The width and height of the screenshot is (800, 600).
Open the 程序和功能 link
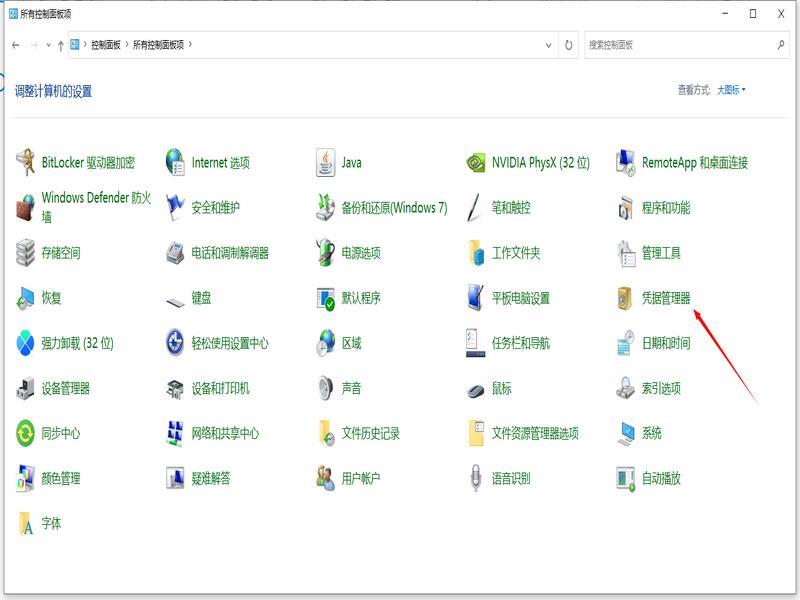tap(666, 208)
